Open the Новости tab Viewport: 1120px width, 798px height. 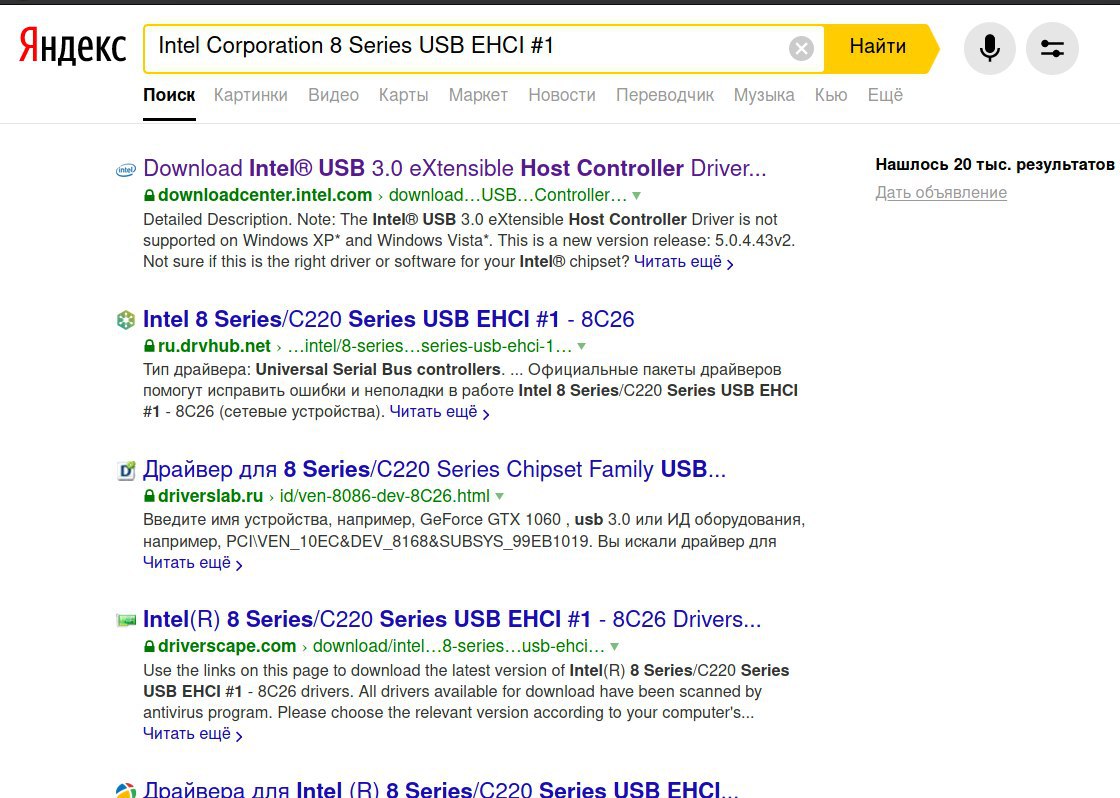coord(562,95)
